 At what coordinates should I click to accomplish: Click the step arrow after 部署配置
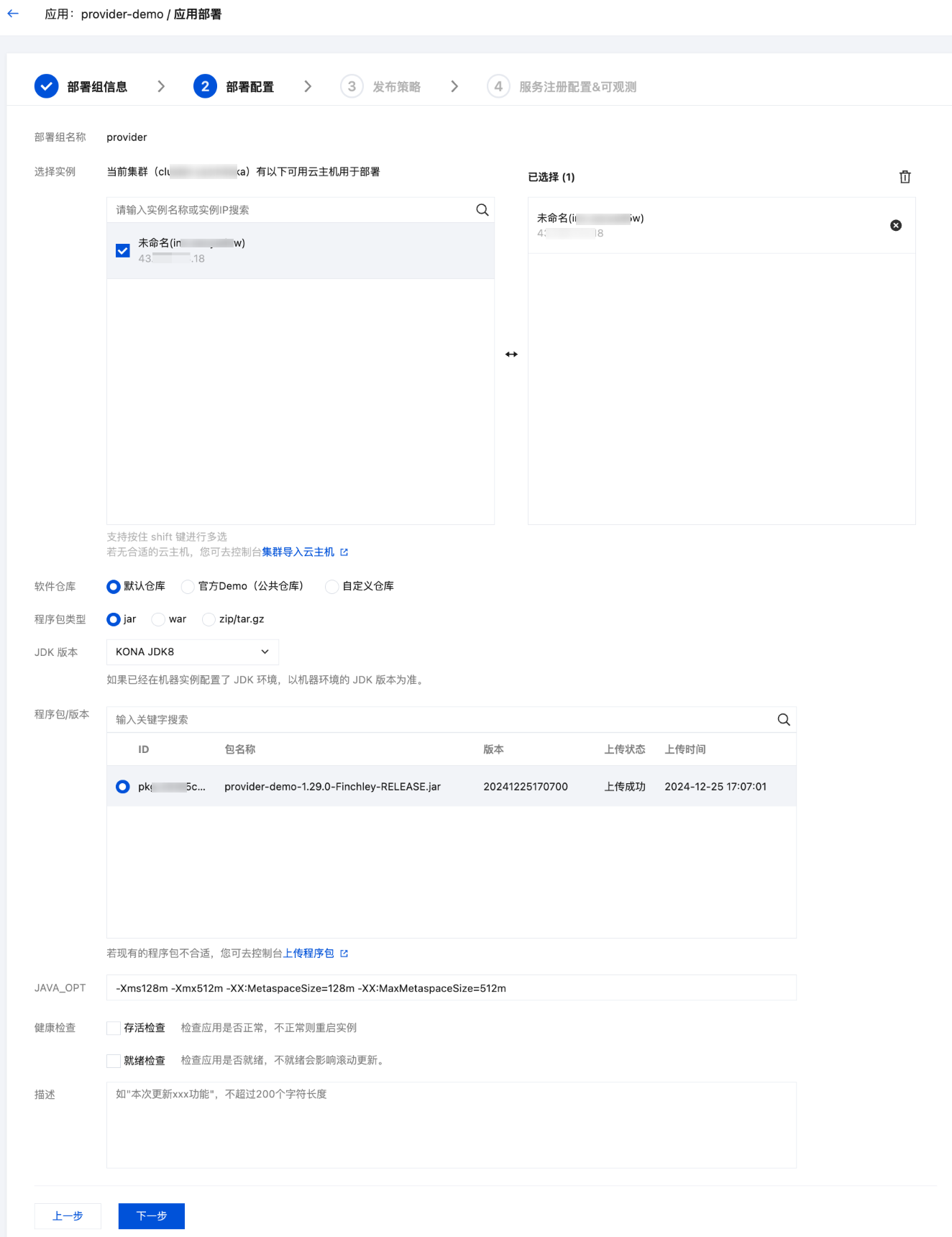coord(308,86)
